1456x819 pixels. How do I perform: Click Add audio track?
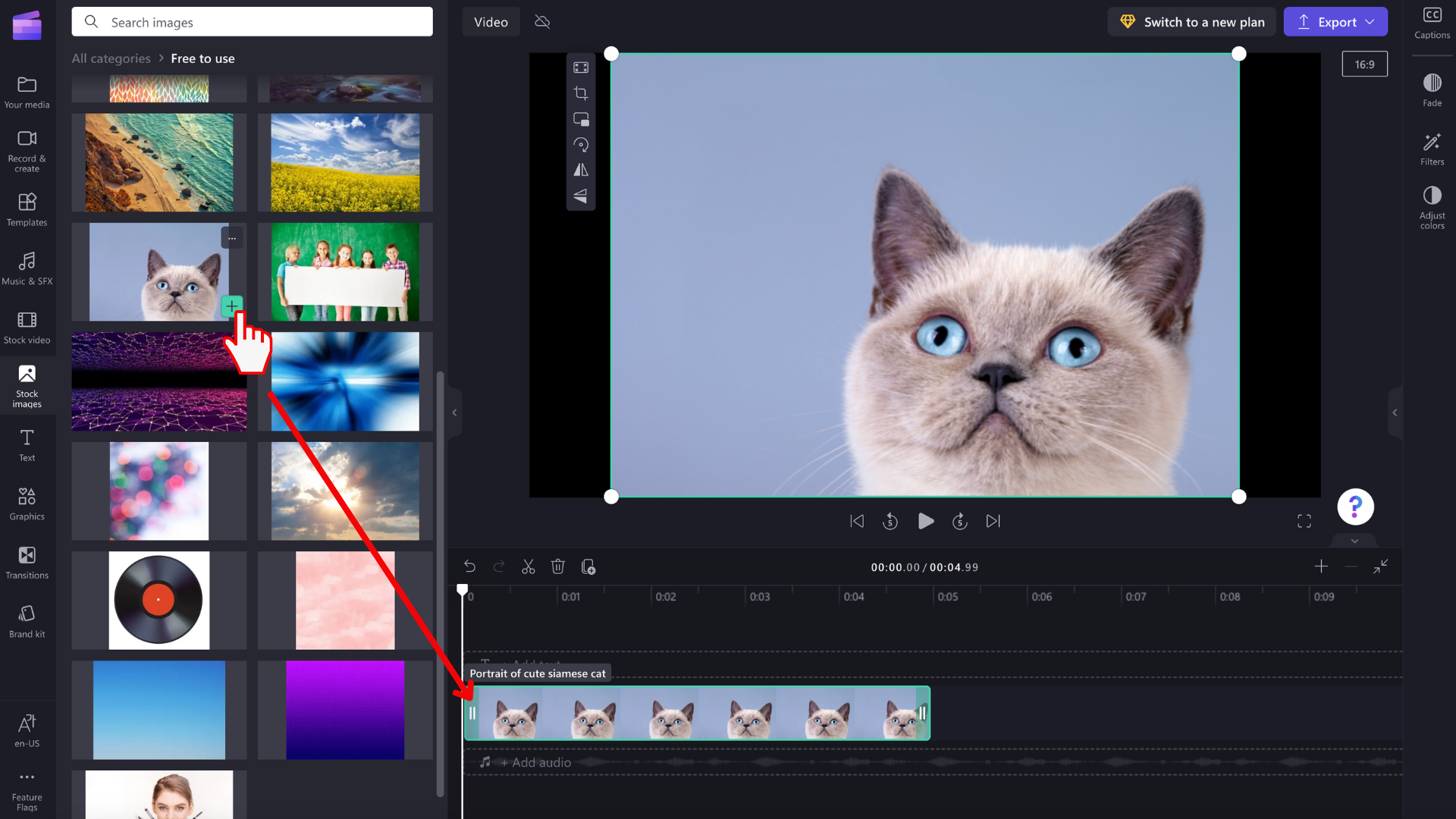click(535, 762)
